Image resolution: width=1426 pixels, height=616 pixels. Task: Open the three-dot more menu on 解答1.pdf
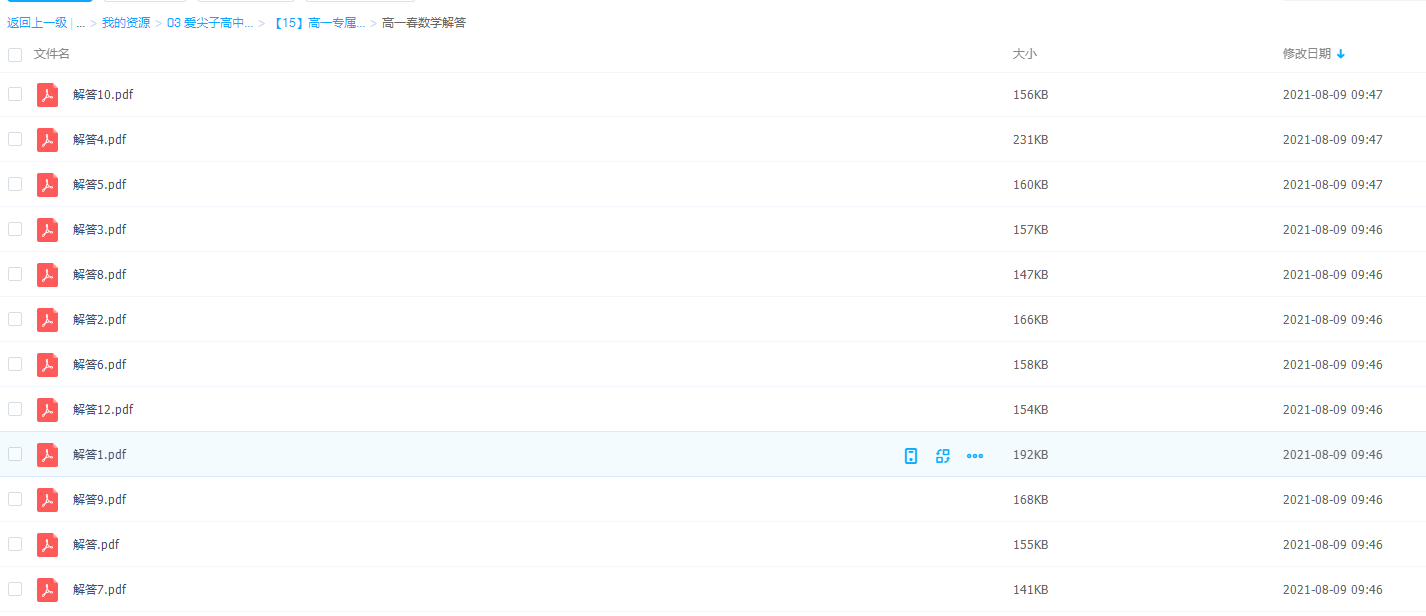coord(975,456)
